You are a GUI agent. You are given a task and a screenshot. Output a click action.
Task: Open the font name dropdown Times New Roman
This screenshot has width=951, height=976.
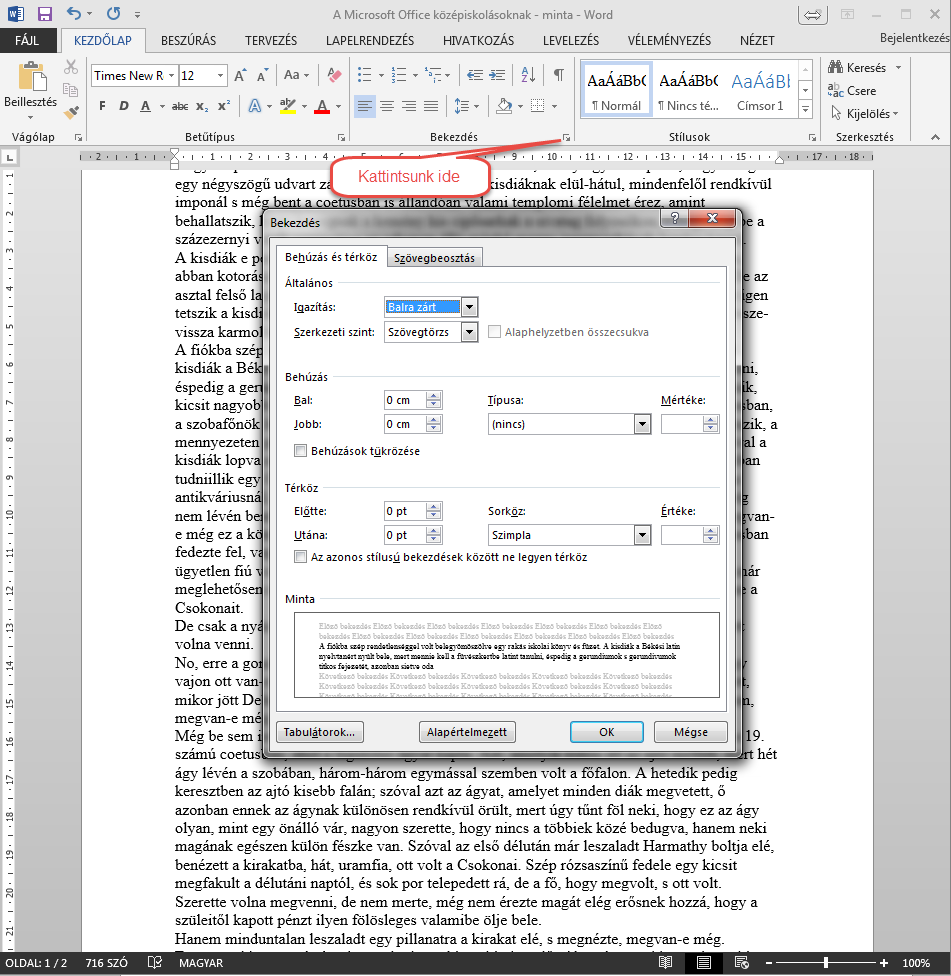click(171, 76)
